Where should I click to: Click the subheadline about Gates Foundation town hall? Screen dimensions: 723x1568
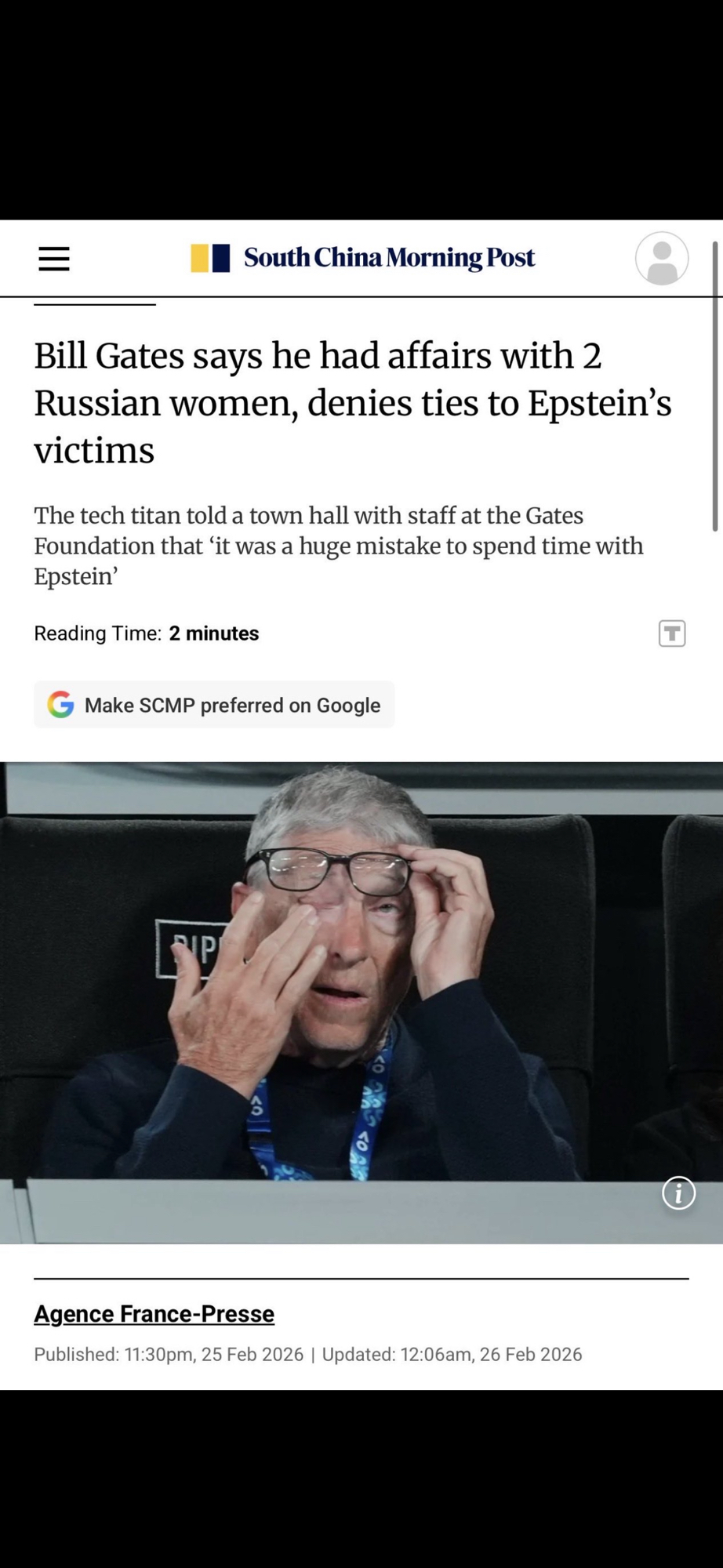339,546
